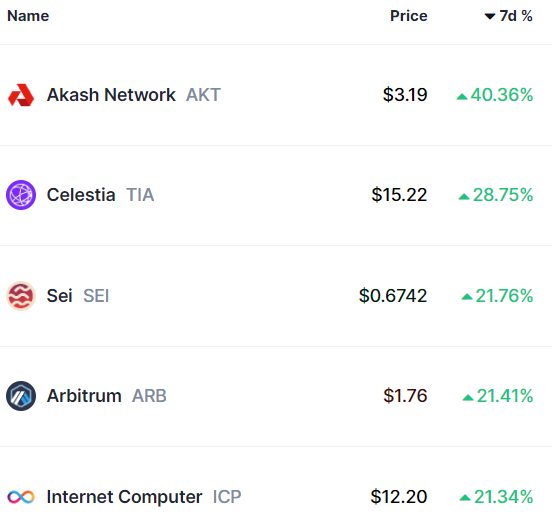Sort table by Price column header
552x528 pixels.
point(409,16)
